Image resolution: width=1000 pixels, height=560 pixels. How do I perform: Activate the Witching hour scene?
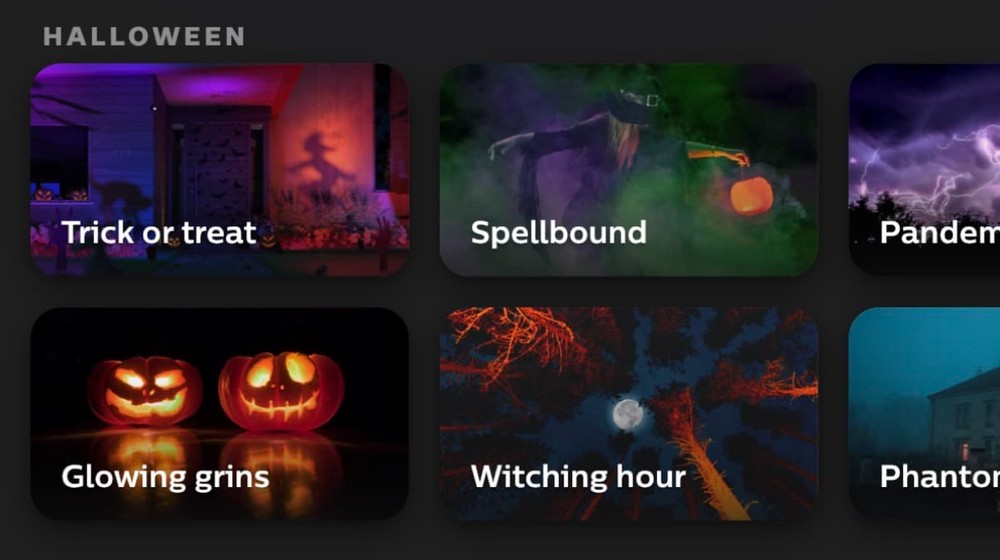[629, 413]
